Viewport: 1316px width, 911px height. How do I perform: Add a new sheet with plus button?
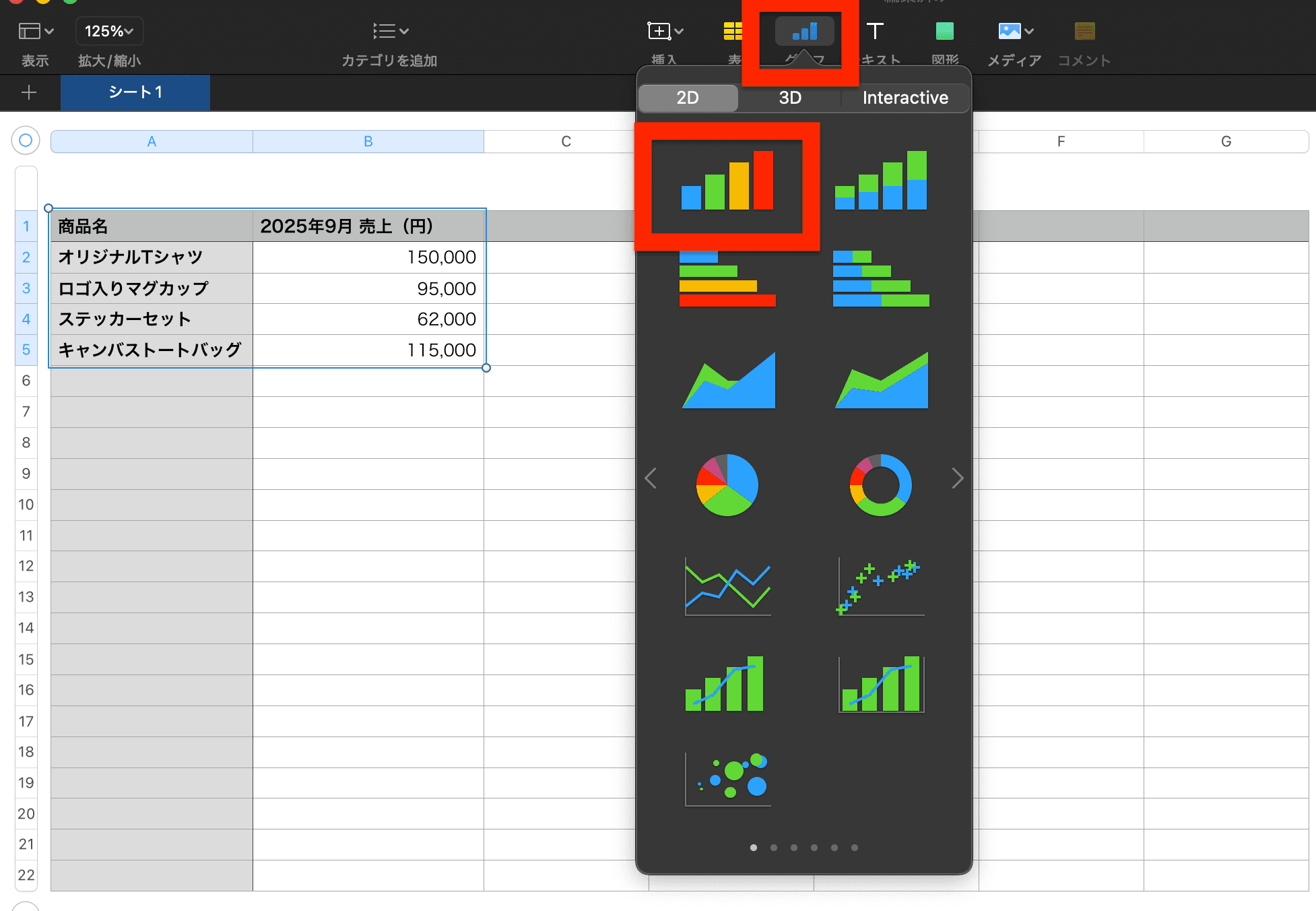tap(29, 92)
